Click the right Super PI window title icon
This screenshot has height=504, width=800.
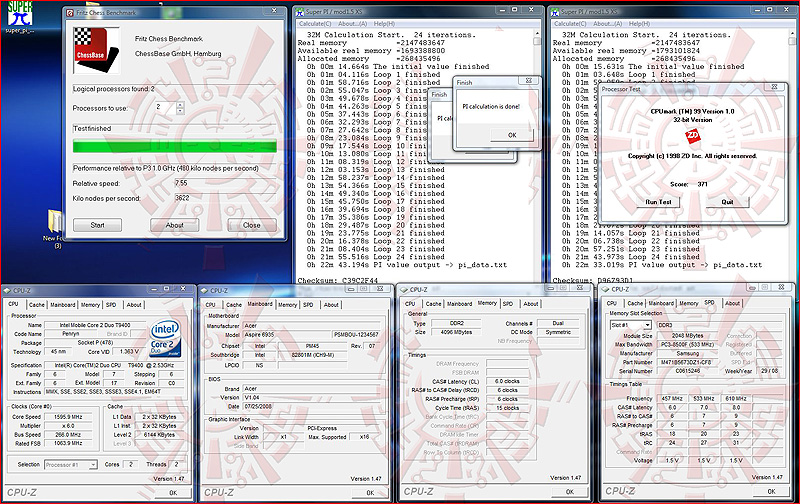coord(555,11)
